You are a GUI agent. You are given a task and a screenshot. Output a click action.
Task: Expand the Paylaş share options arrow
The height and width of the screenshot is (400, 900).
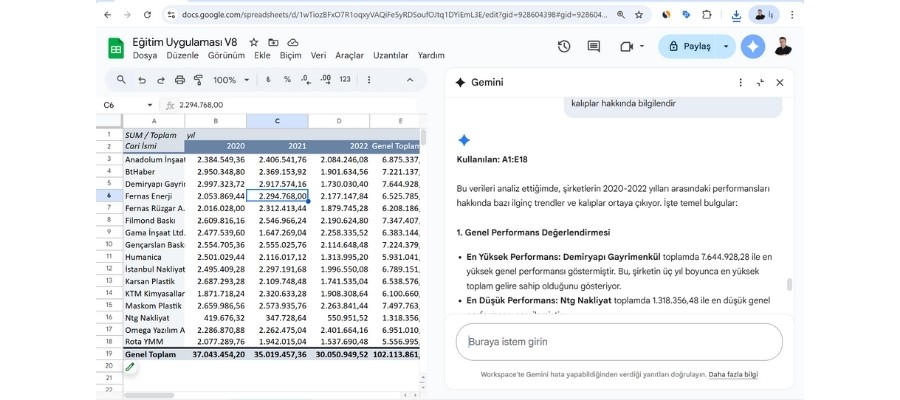(x=726, y=46)
